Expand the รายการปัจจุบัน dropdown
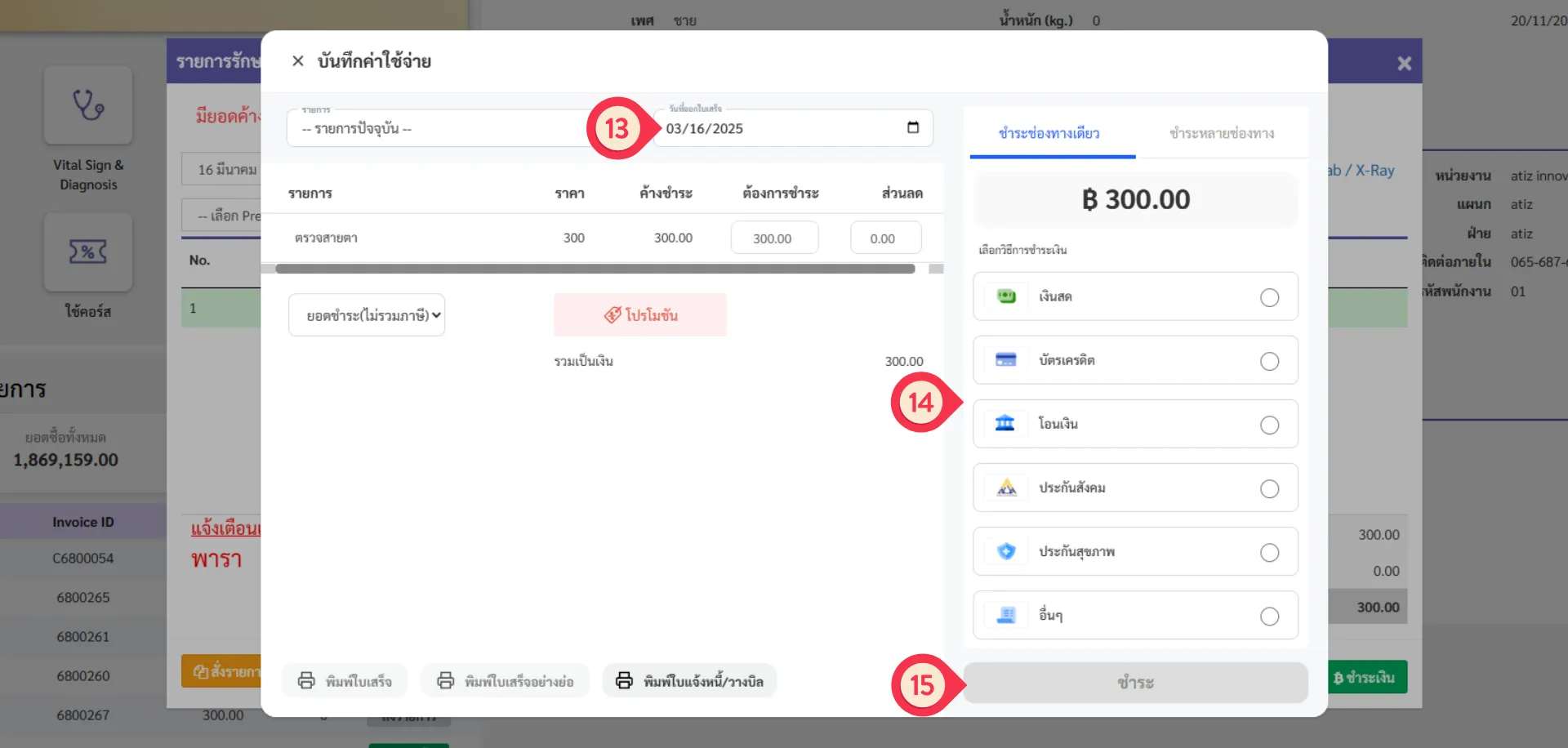This screenshot has width=1568, height=748. click(x=441, y=129)
